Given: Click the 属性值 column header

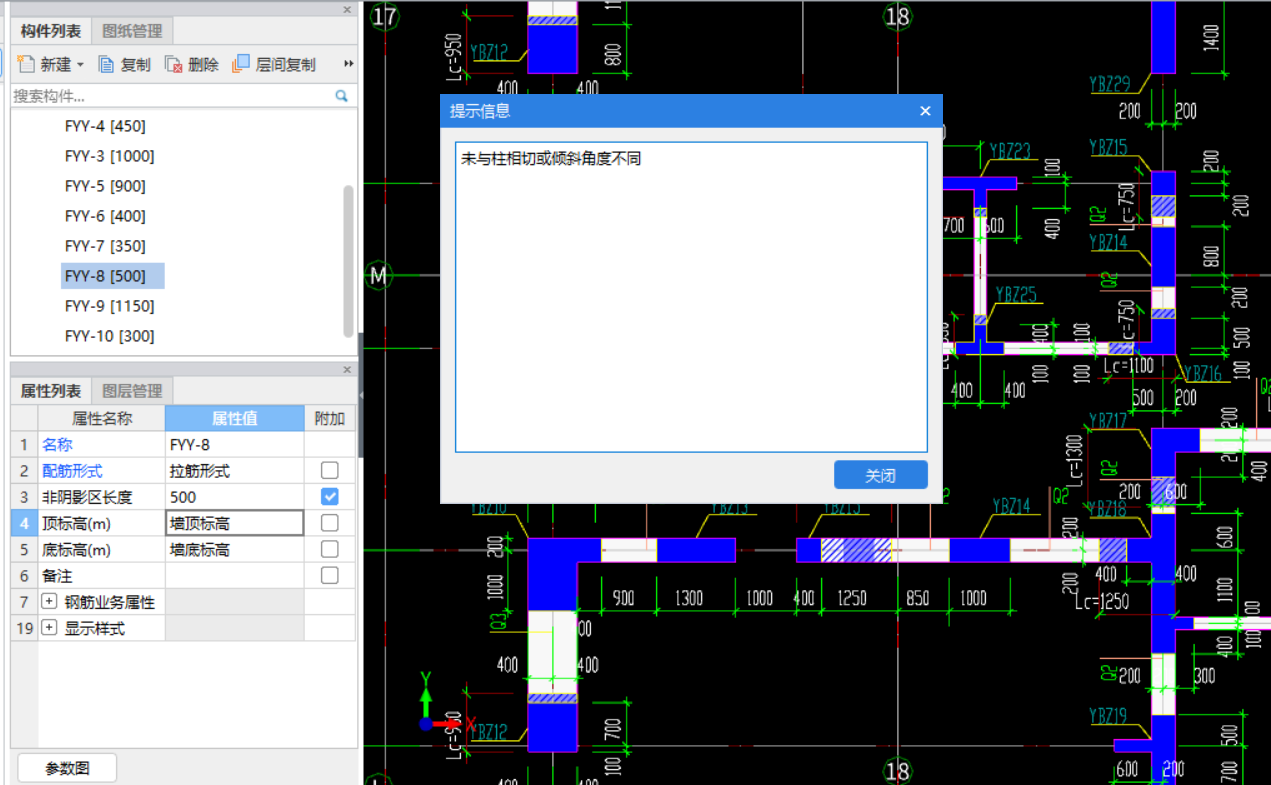Looking at the screenshot, I should point(234,418).
